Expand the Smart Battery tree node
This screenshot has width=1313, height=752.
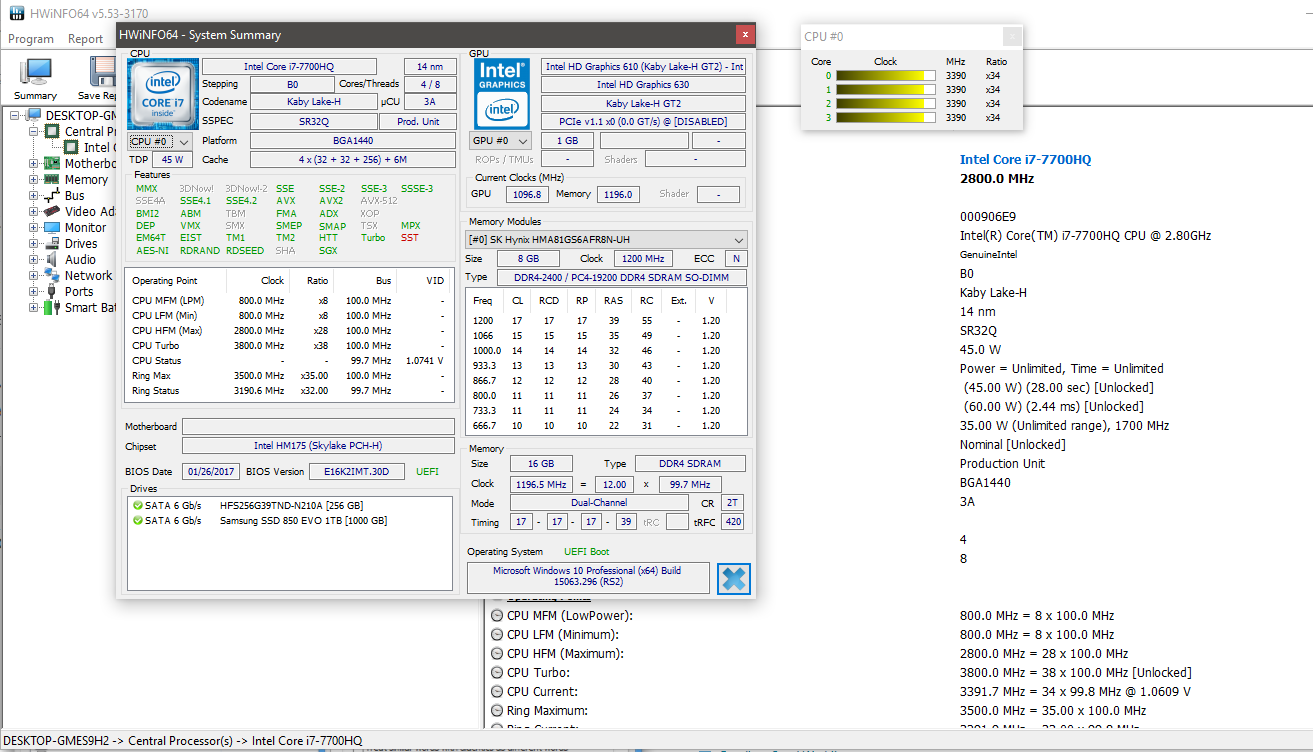[x=34, y=307]
